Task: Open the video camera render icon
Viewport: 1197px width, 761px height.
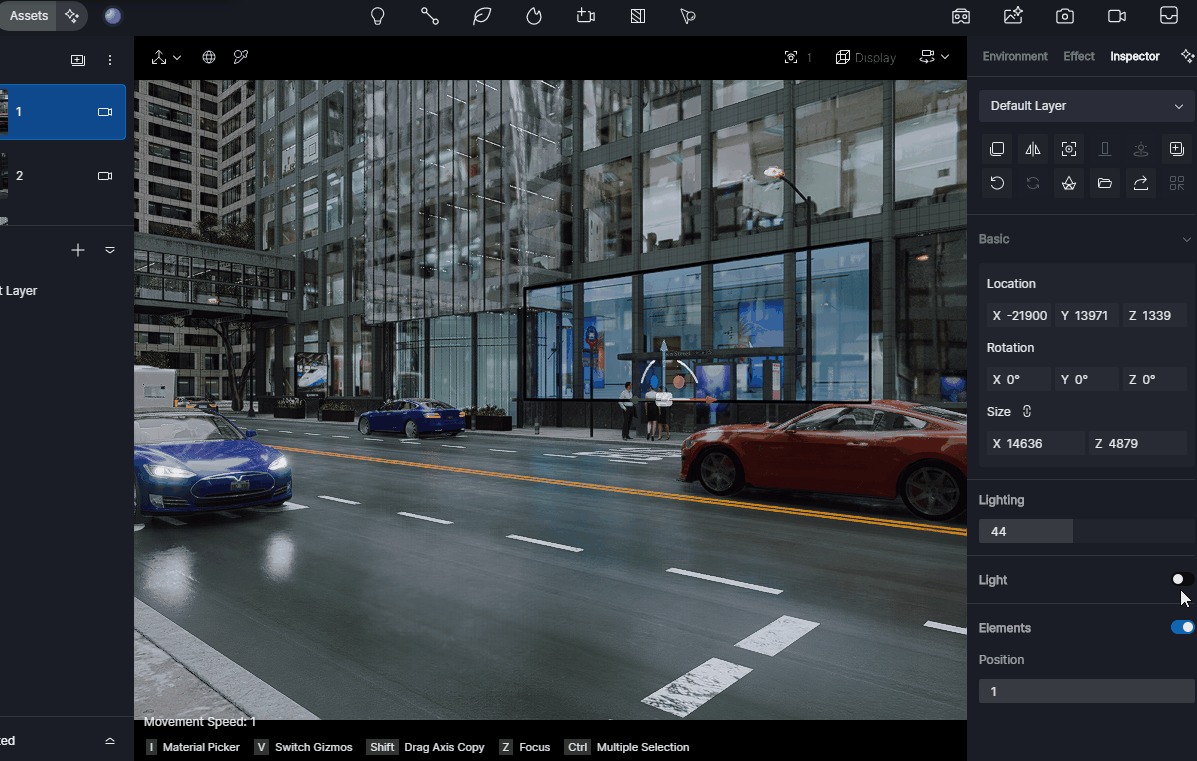Action: (x=1117, y=16)
